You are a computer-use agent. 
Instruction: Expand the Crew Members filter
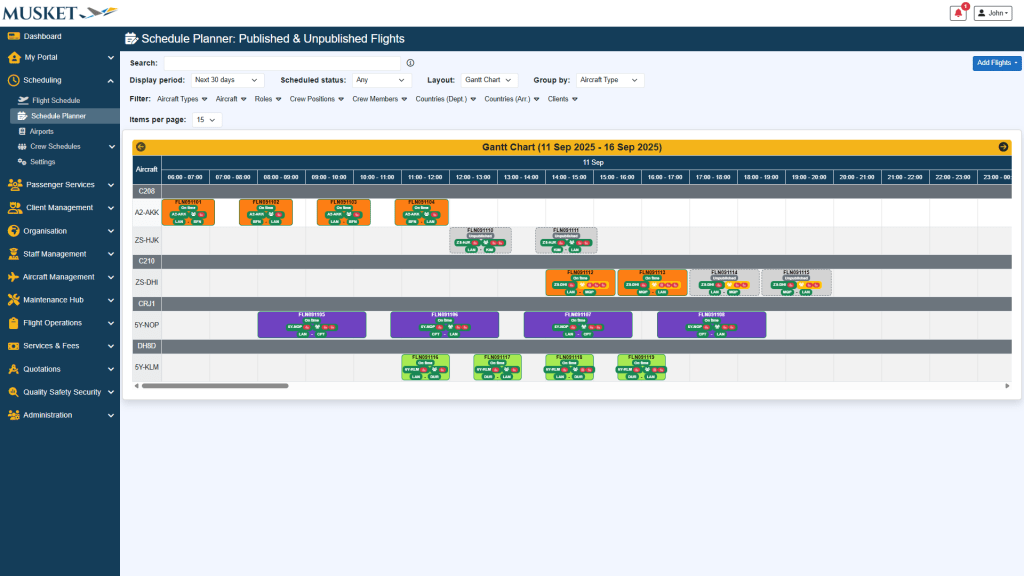379,99
